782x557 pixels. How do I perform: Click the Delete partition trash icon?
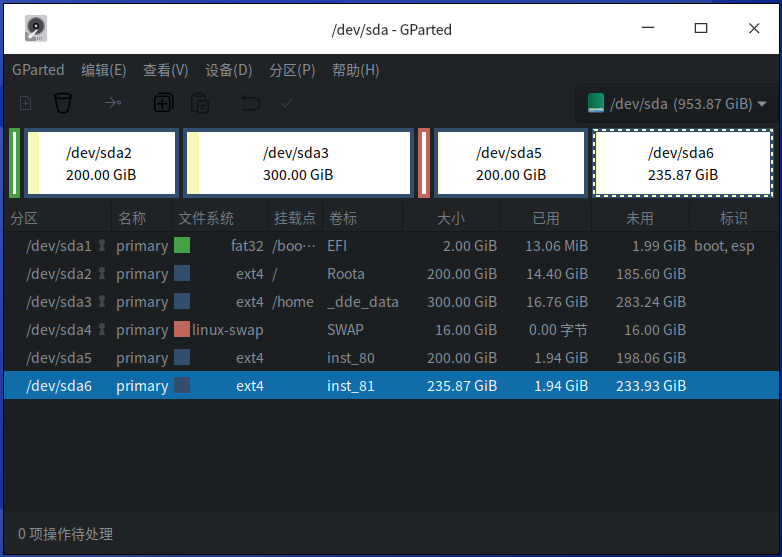pyautogui.click(x=63, y=103)
